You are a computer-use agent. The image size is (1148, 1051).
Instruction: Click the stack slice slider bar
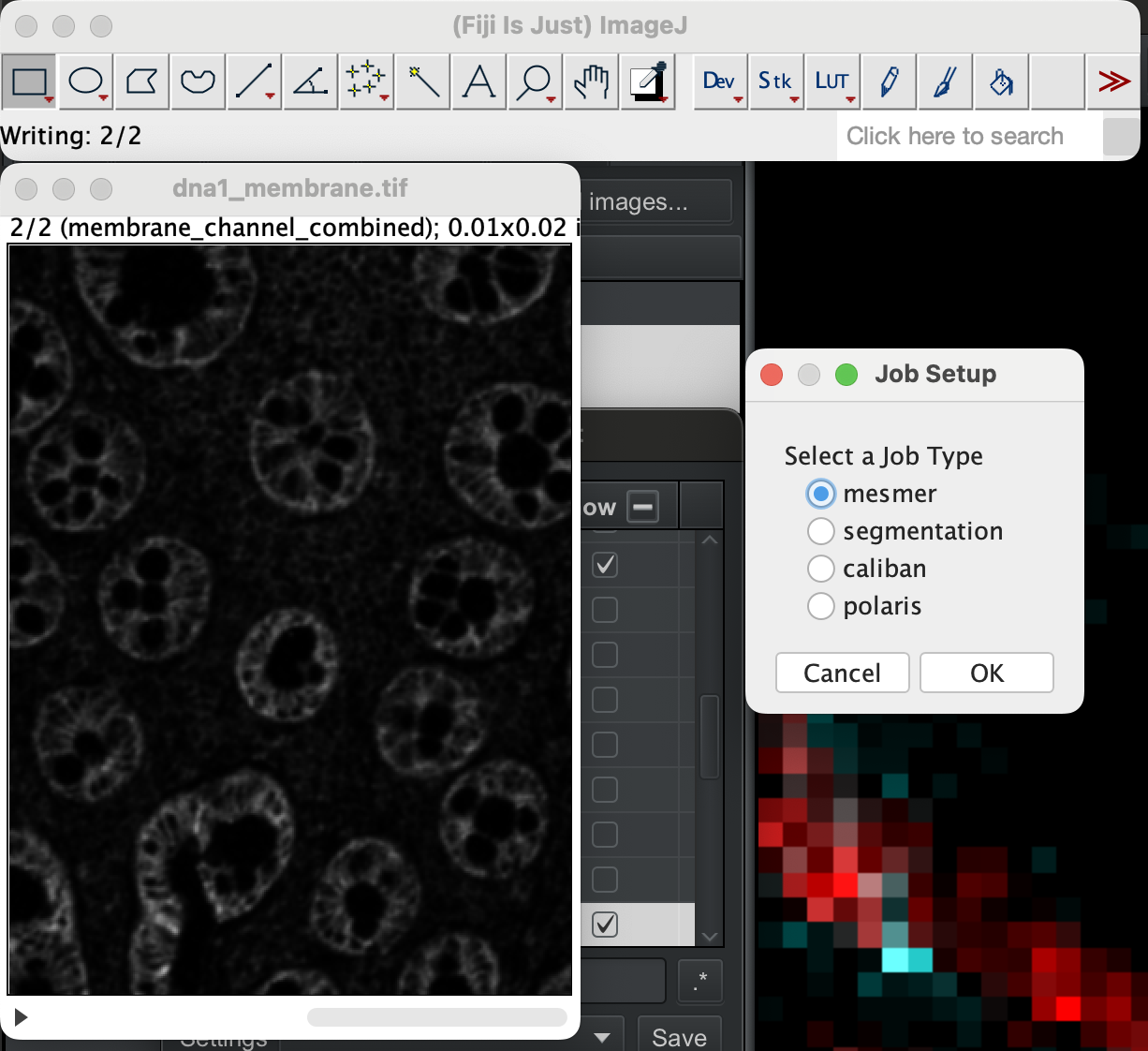click(436, 1017)
